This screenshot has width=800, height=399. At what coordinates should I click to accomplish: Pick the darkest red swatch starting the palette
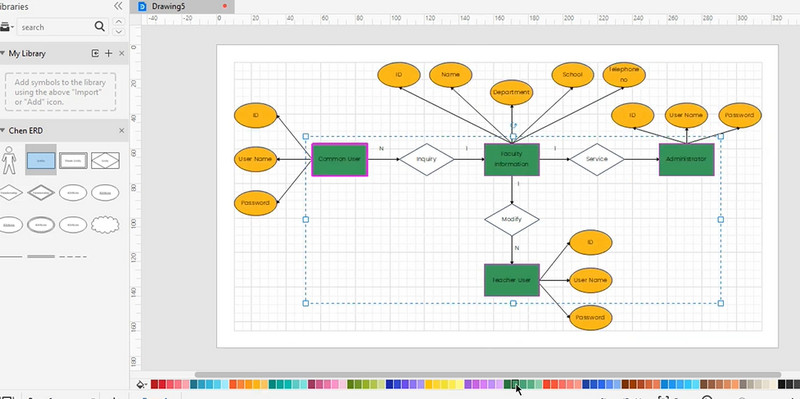(x=155, y=384)
